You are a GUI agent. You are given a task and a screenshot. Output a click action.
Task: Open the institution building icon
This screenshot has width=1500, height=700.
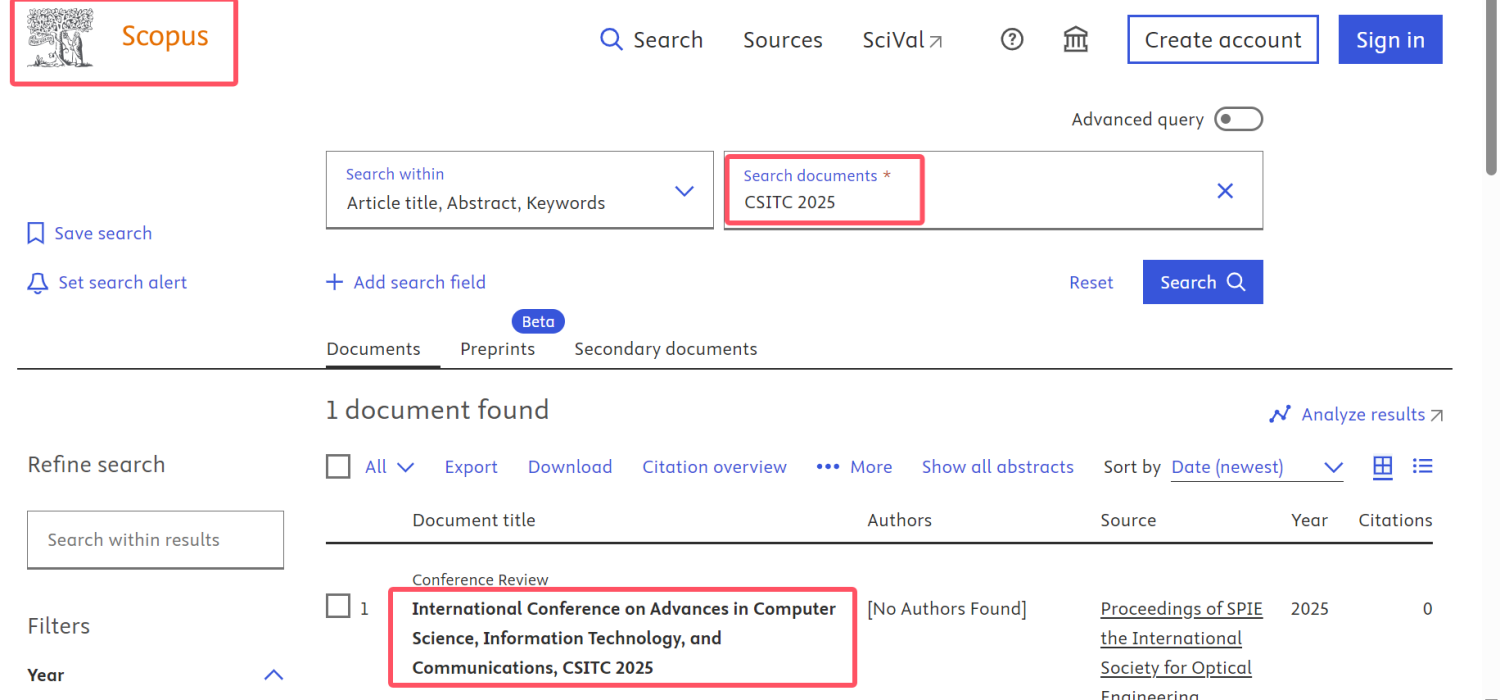[x=1076, y=40]
